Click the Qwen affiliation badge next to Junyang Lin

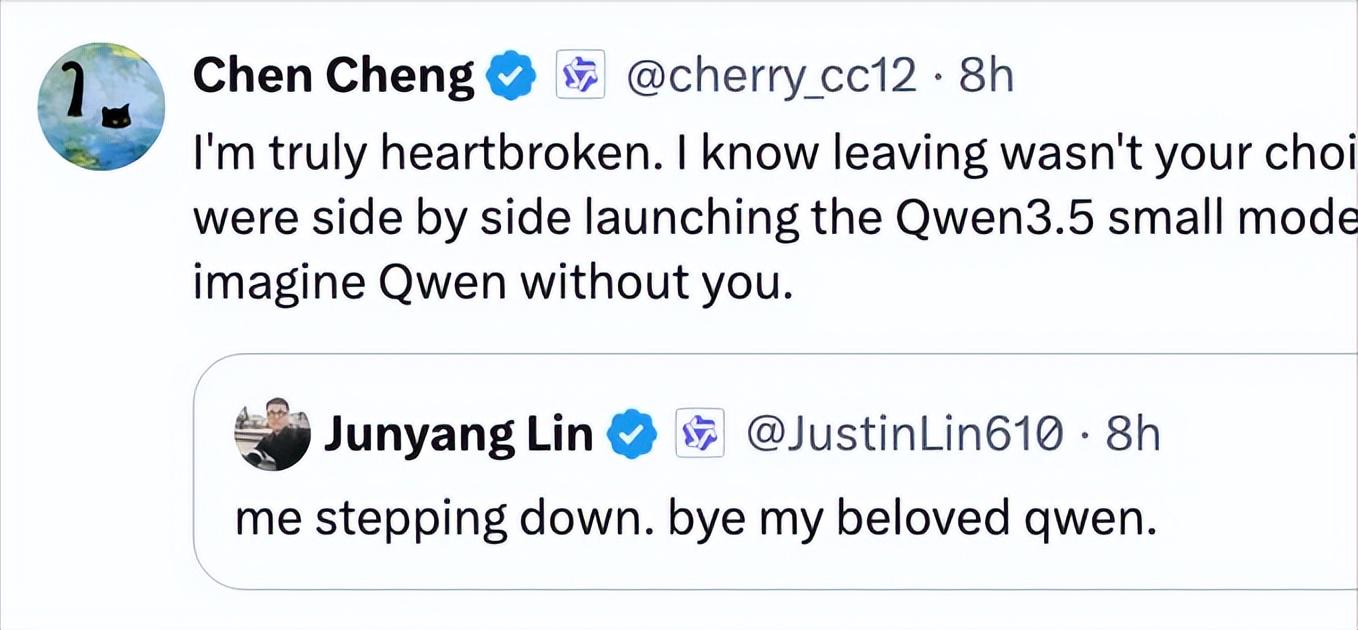tap(699, 434)
